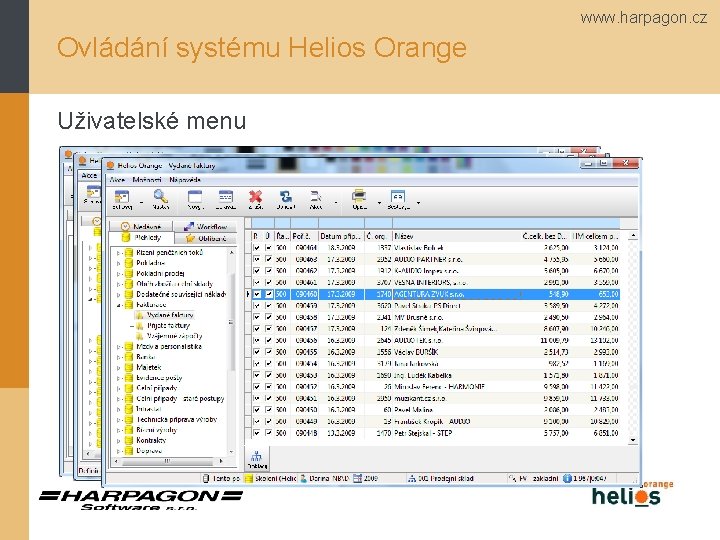Click the magnifier search icon in the toolbar
This screenshot has height=540, width=720.
tap(160, 196)
